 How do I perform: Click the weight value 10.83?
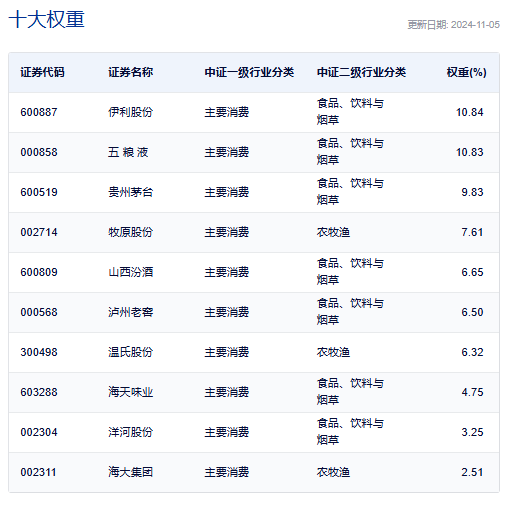coord(469,152)
